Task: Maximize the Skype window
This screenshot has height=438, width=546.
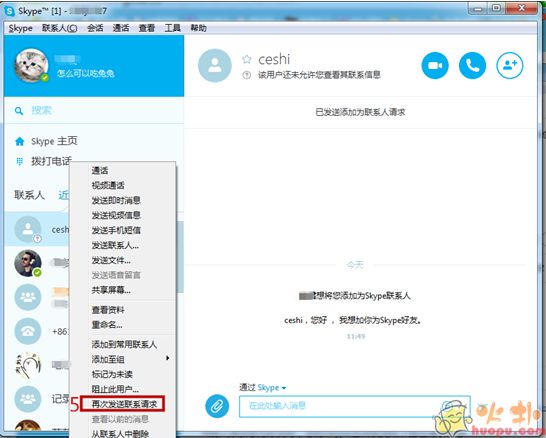Action: [497, 8]
